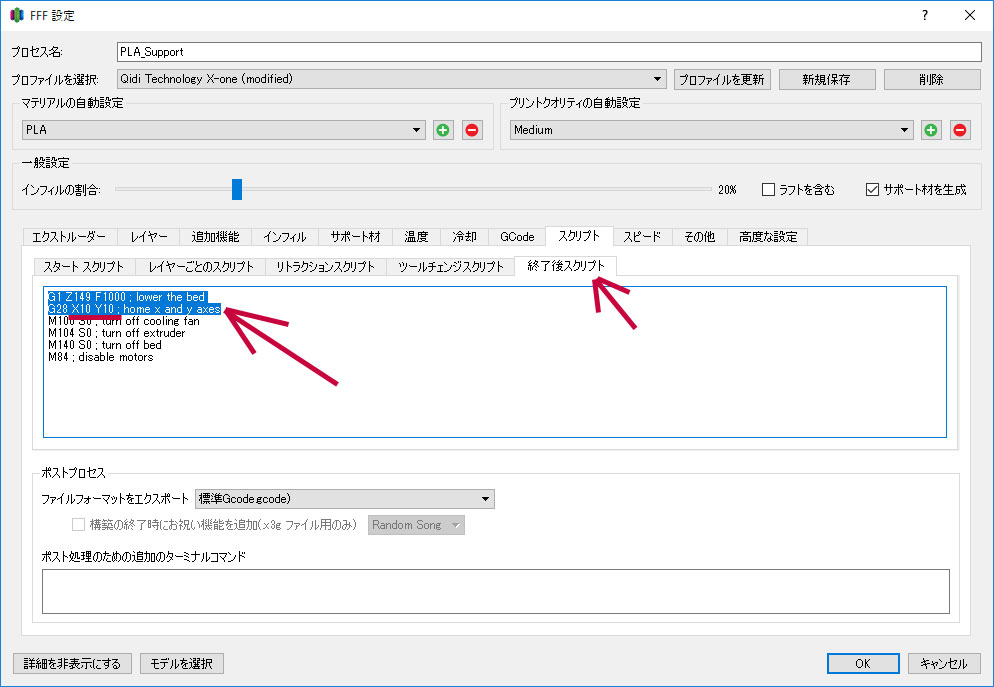Screen dimensions: 994x687
Task: Switch to the GCode tab
Action: click(517, 237)
